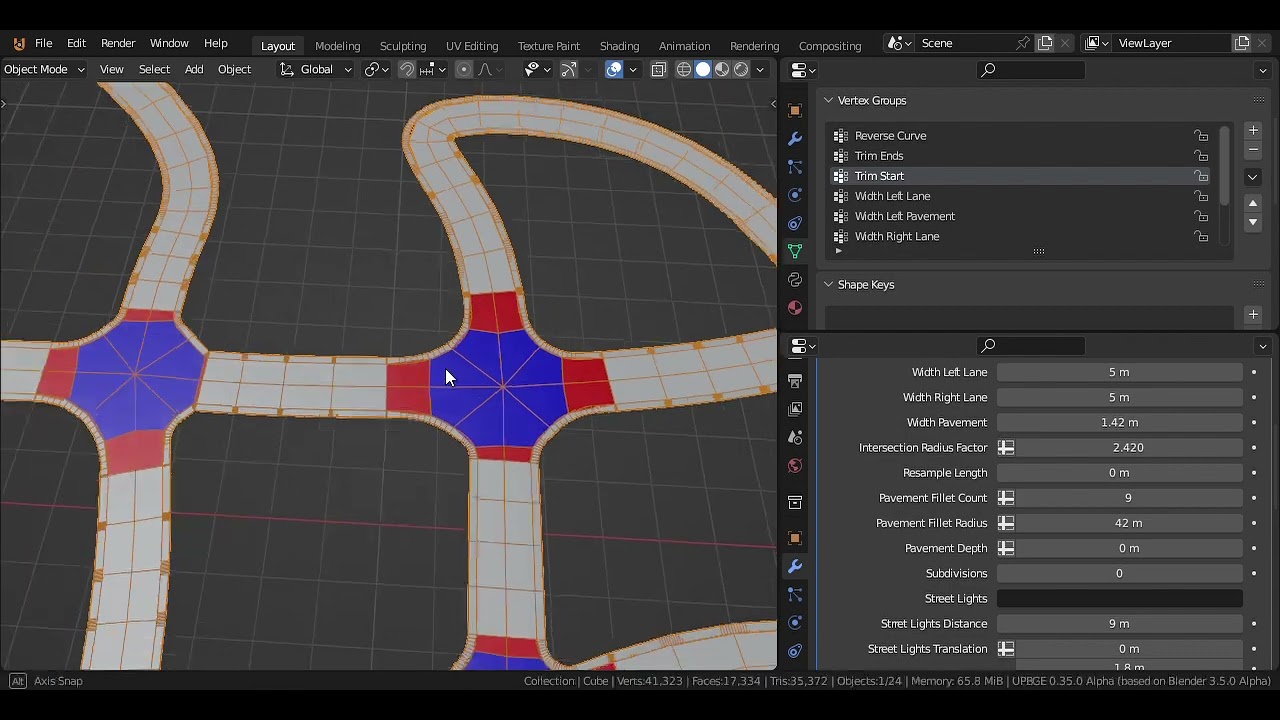Expand vertex group list filter options

[x=838, y=251]
